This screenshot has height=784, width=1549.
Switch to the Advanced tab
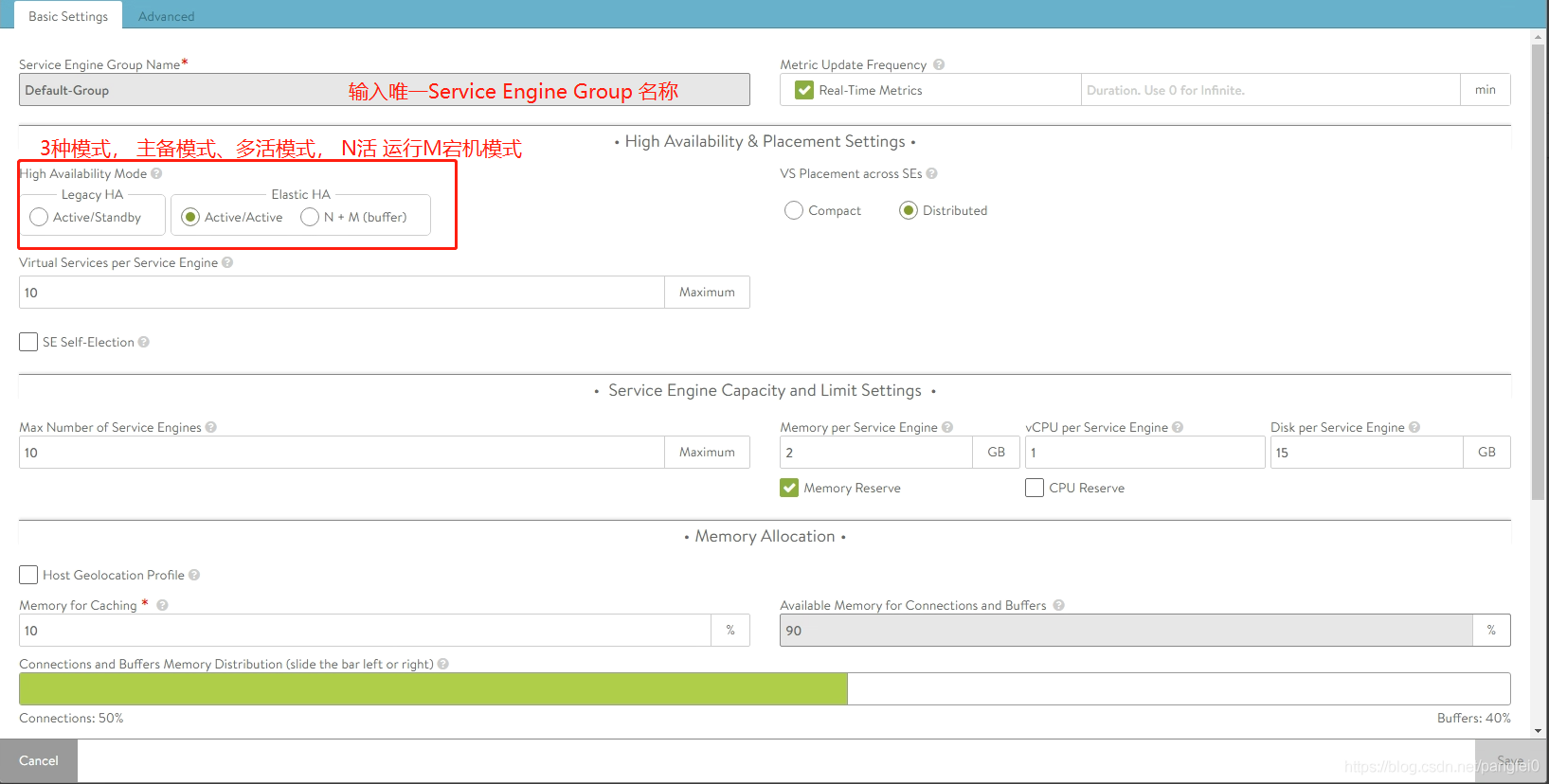[x=166, y=16]
